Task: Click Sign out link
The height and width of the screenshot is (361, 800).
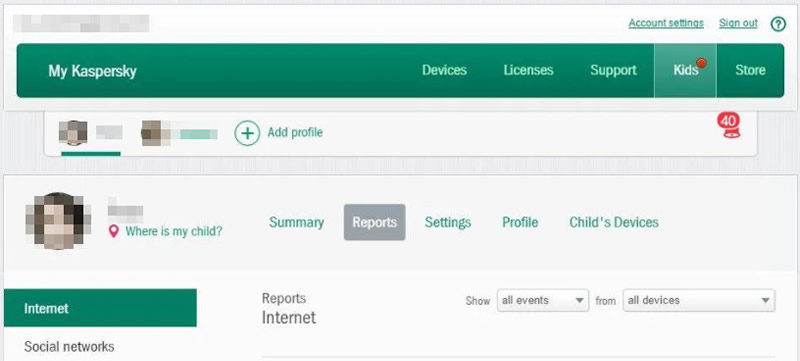Action: click(x=738, y=23)
